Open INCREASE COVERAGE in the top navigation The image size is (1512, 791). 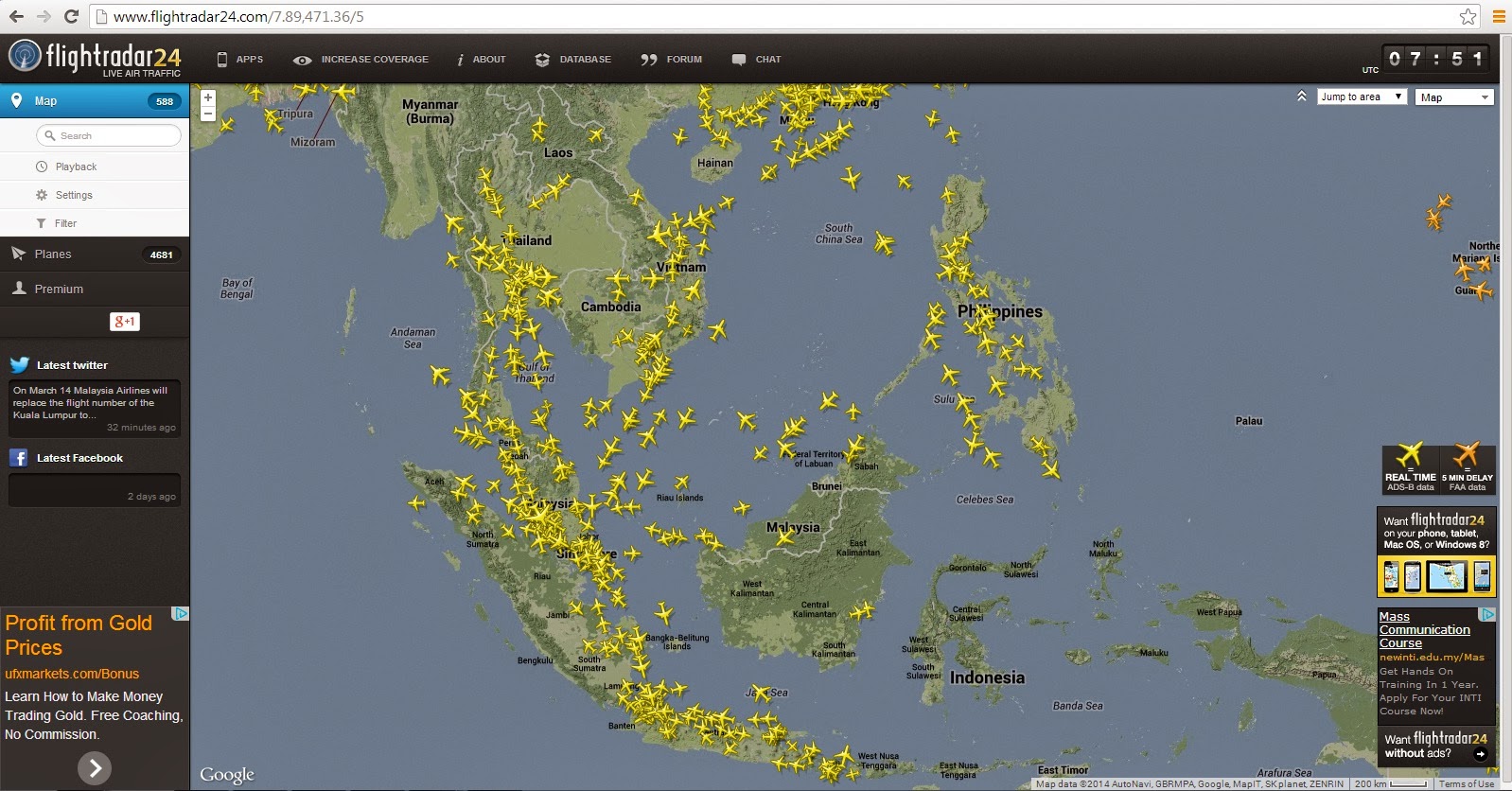coord(375,60)
